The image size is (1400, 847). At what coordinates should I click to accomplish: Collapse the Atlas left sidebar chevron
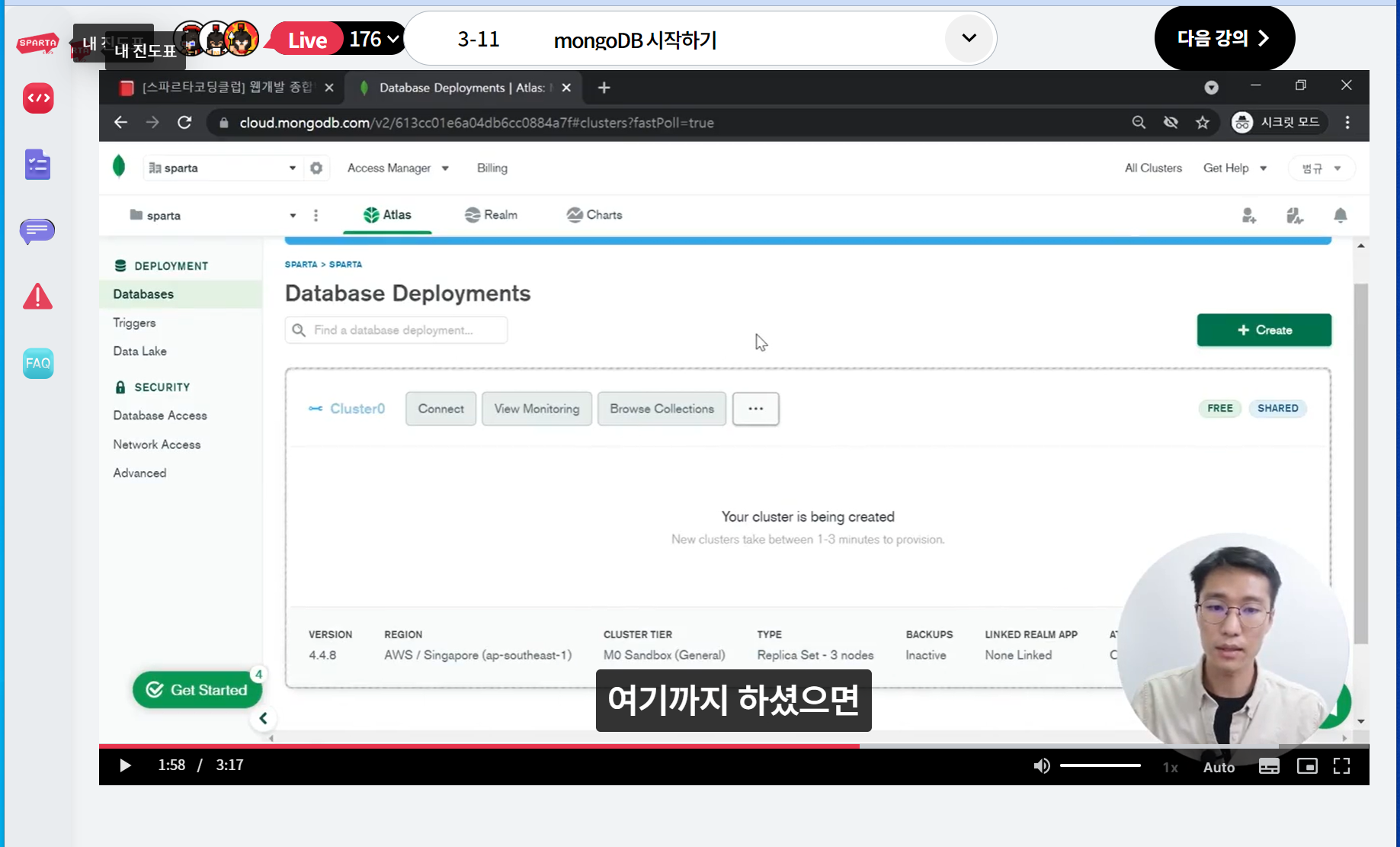pos(263,718)
